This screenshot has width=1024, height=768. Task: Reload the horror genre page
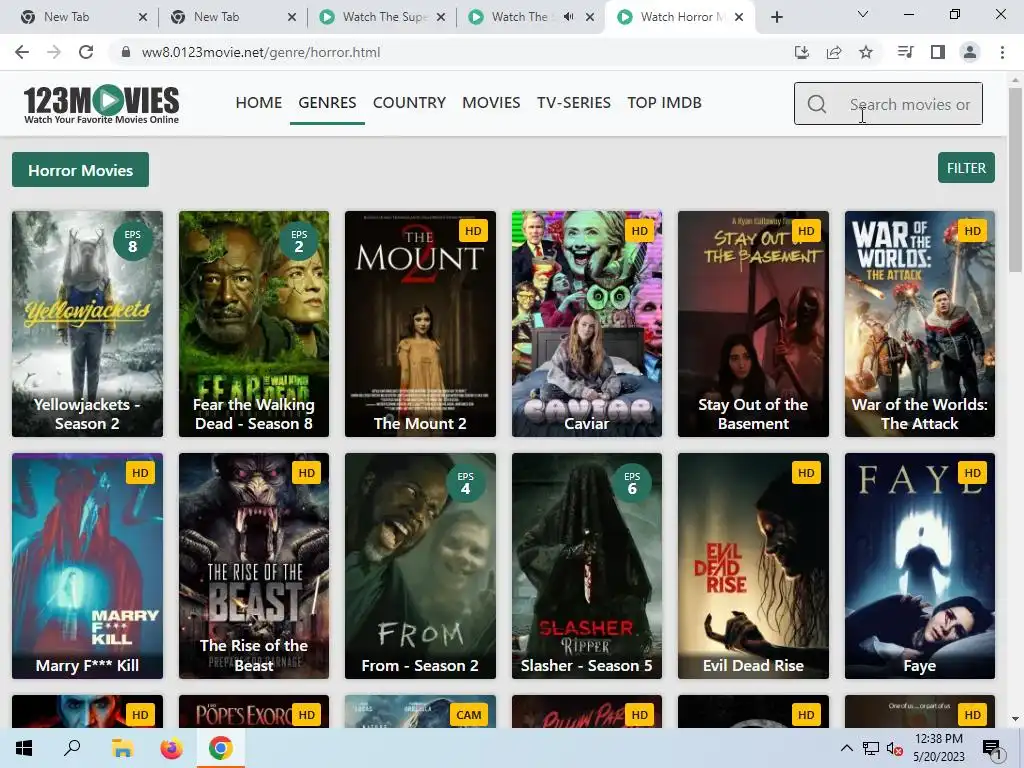click(x=86, y=52)
